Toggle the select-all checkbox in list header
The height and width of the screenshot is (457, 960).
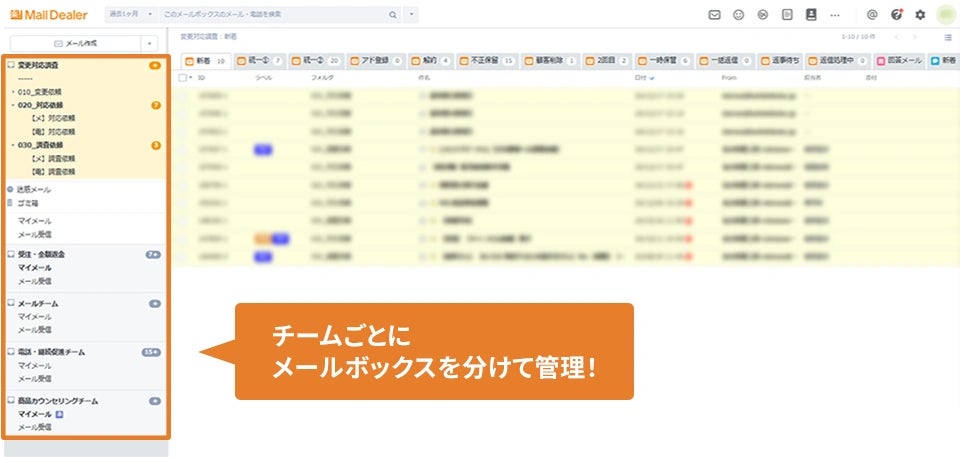182,77
